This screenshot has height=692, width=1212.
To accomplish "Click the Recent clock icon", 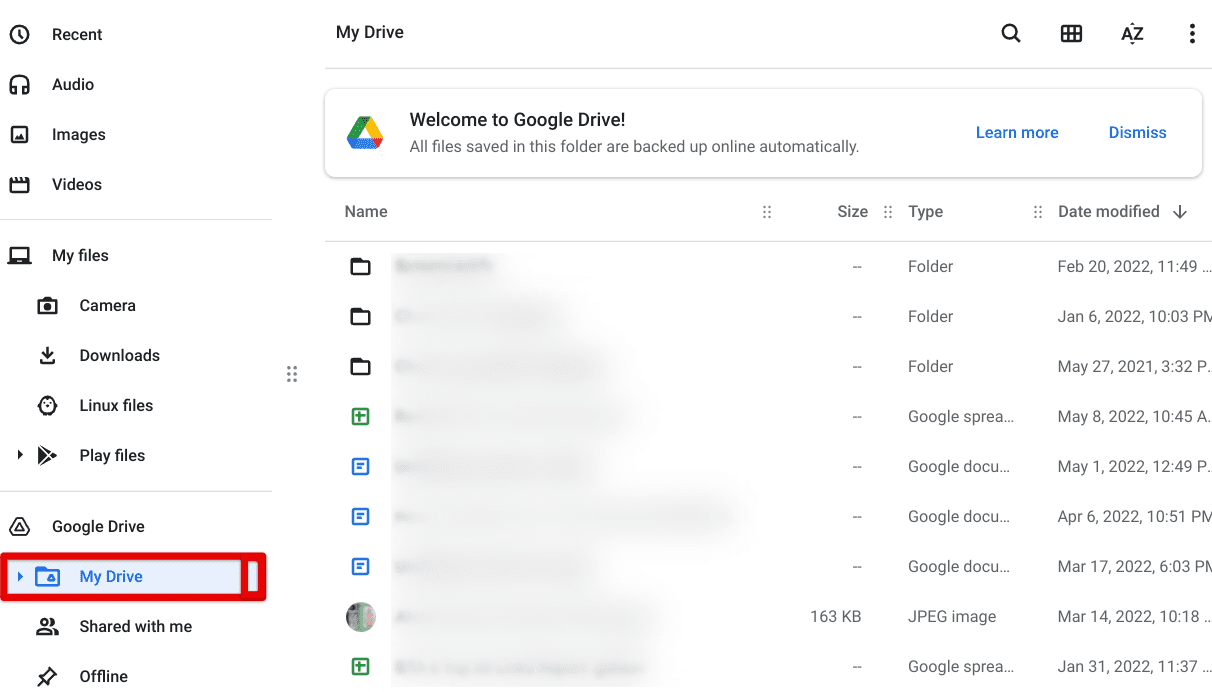I will click(19, 34).
